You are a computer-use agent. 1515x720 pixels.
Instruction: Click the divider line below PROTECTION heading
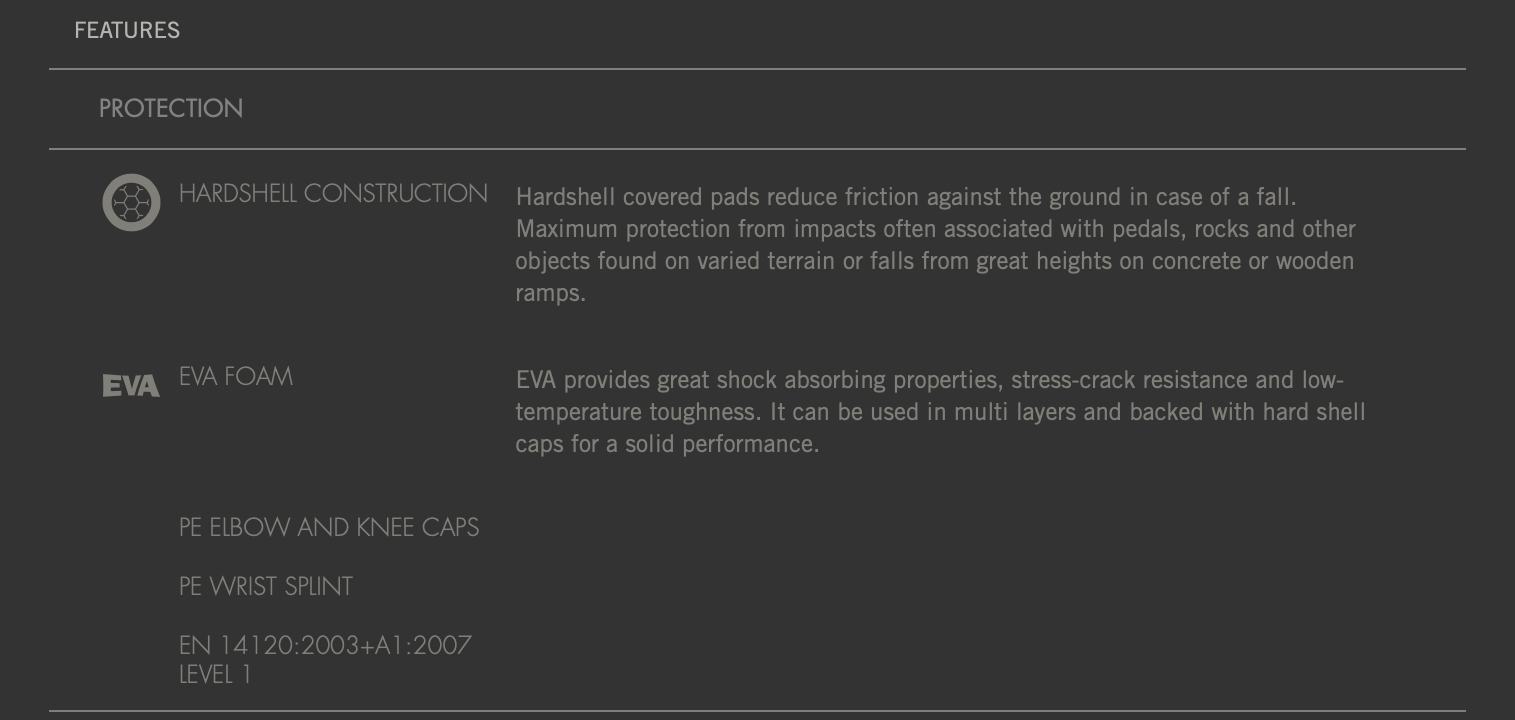757,149
